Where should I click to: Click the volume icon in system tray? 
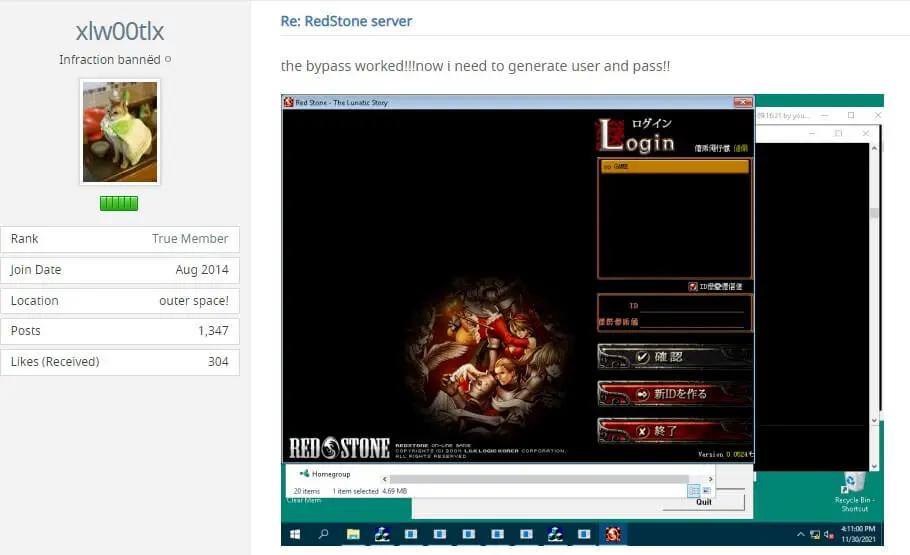829,535
